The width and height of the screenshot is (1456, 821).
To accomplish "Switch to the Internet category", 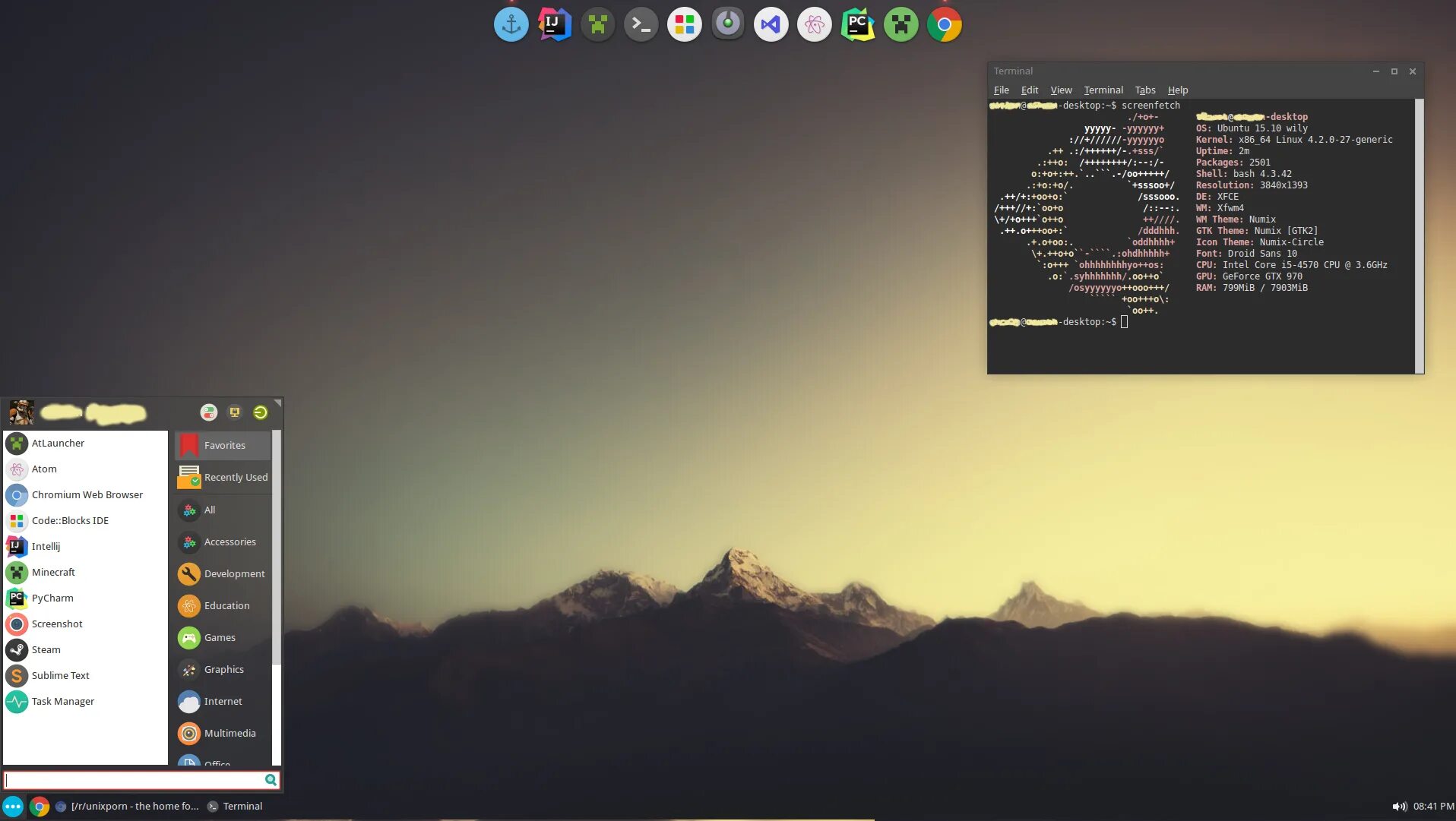I will tap(223, 702).
